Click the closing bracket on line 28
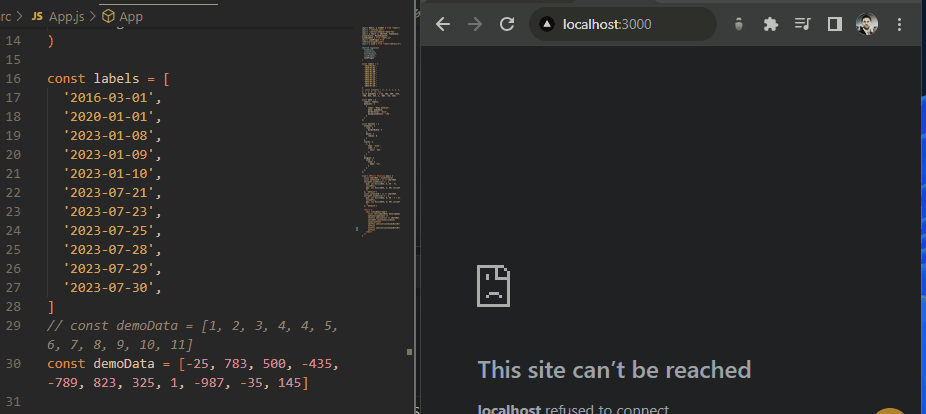This screenshot has height=414, width=926. tap(51, 307)
